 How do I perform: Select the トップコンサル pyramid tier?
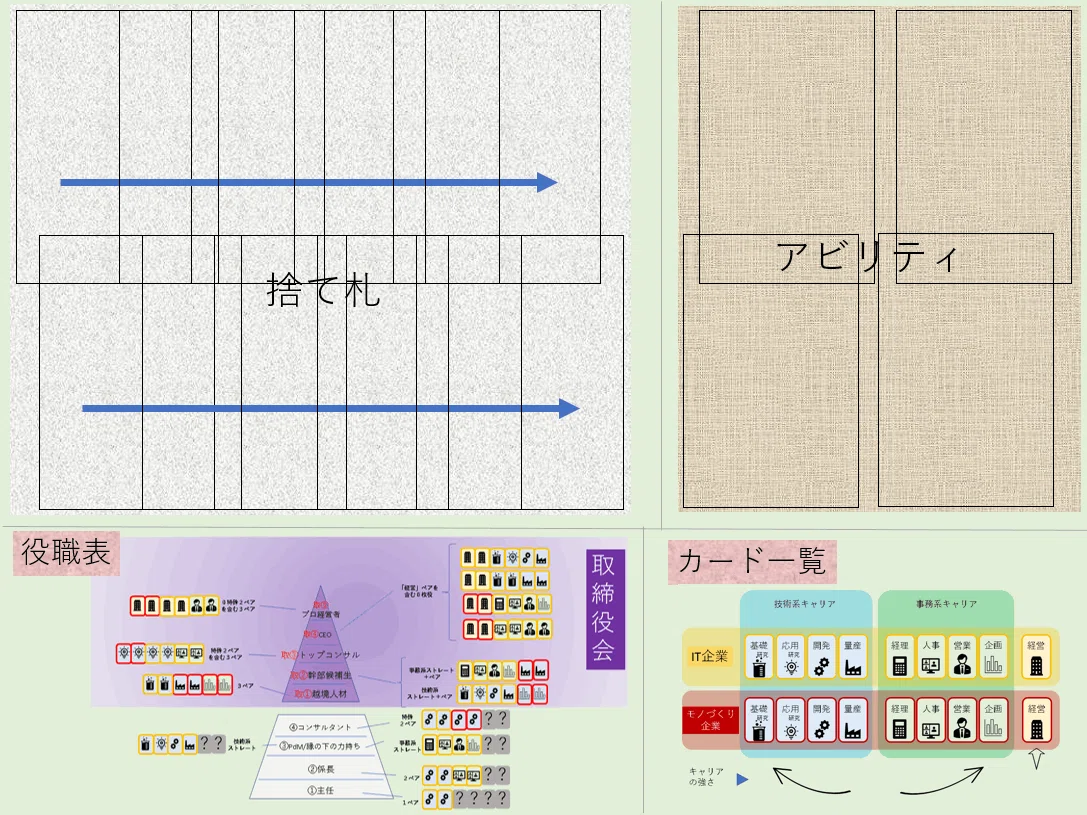click(321, 655)
